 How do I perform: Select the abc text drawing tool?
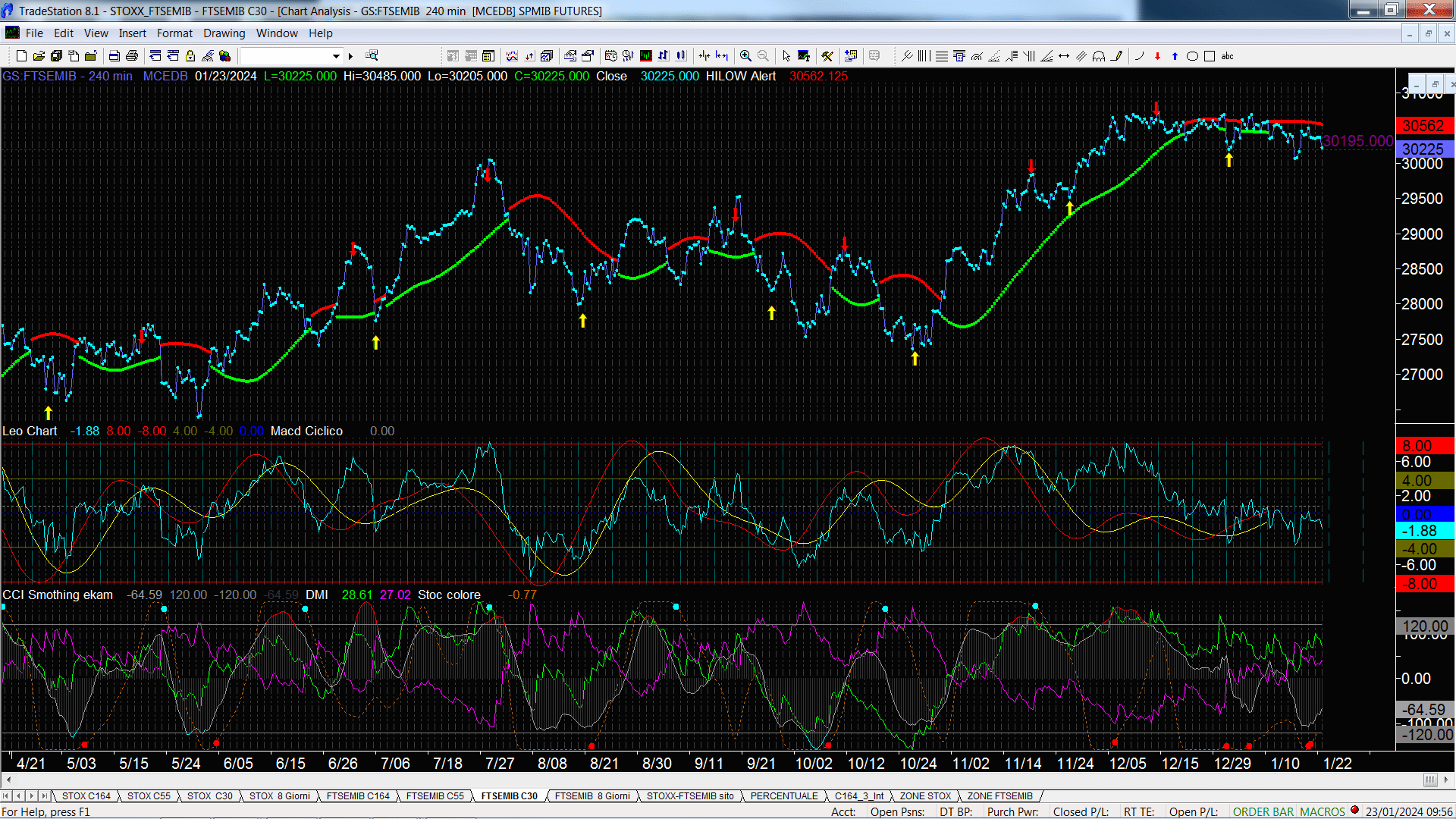(x=1227, y=56)
